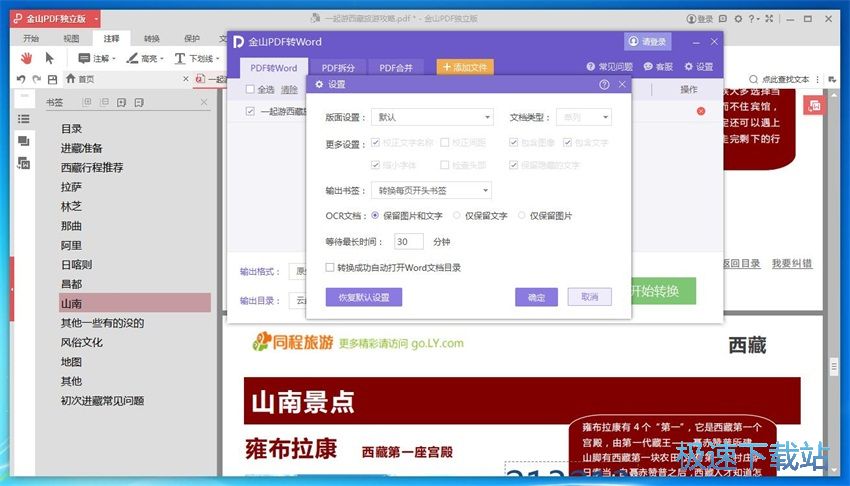Image resolution: width=850 pixels, height=486 pixels.
Task: Click the help question icon in 设置 dialog
Action: tap(604, 85)
